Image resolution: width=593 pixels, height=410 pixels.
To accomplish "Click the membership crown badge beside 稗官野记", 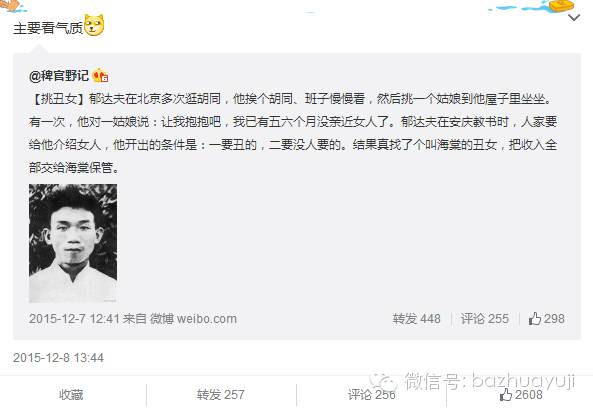I will [x=100, y=76].
